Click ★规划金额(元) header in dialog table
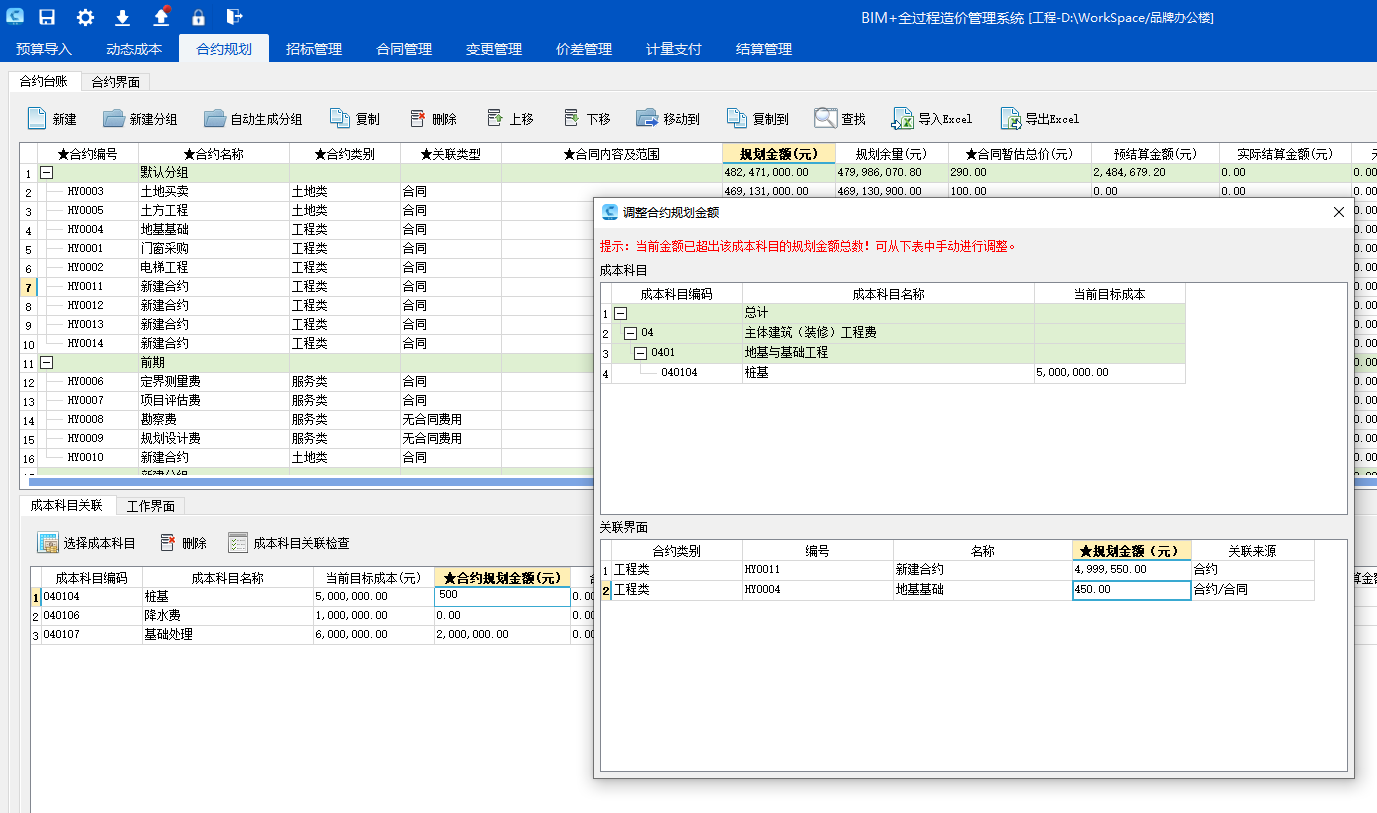Image resolution: width=1377 pixels, height=813 pixels. [x=1131, y=551]
